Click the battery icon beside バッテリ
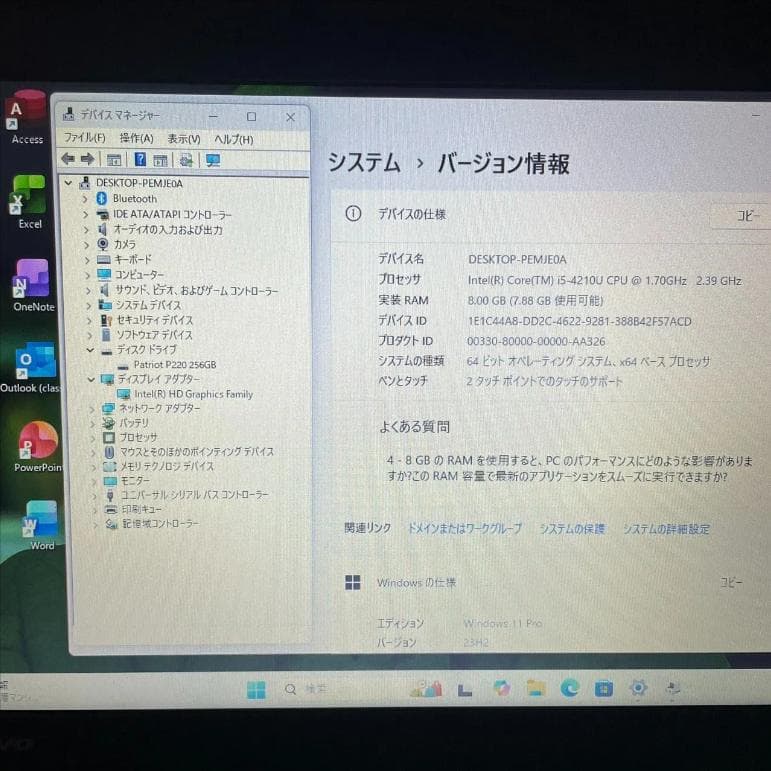 point(108,422)
